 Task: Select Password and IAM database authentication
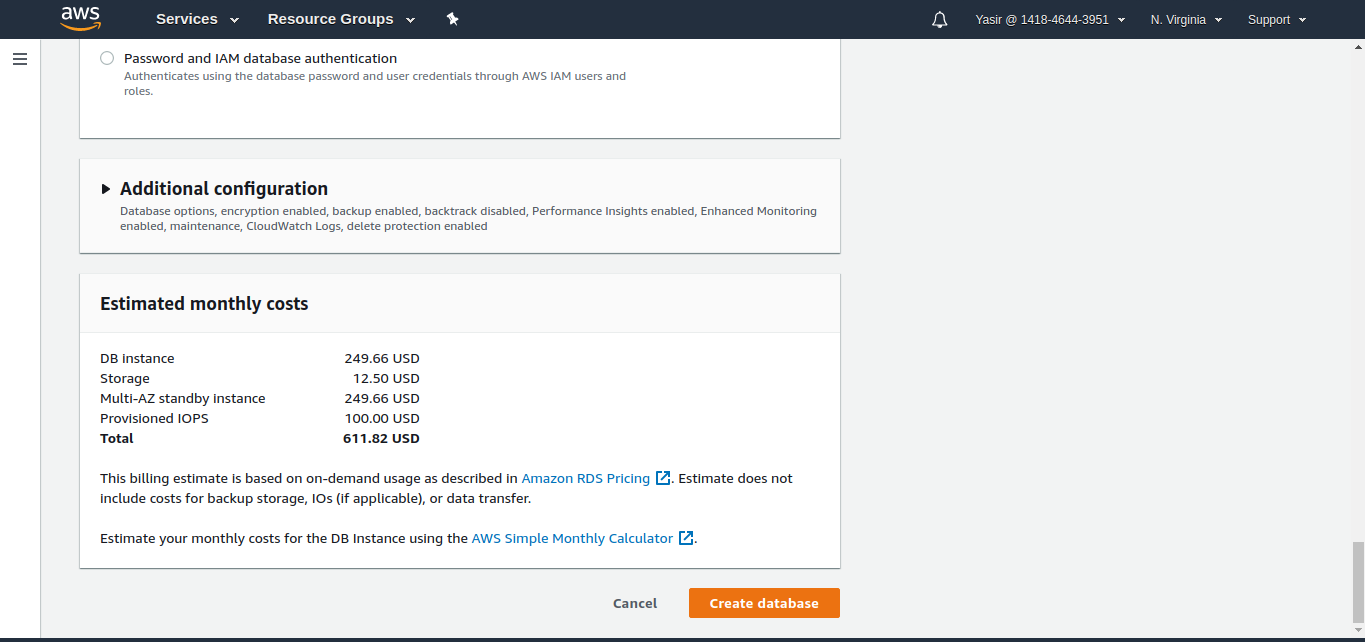click(107, 59)
